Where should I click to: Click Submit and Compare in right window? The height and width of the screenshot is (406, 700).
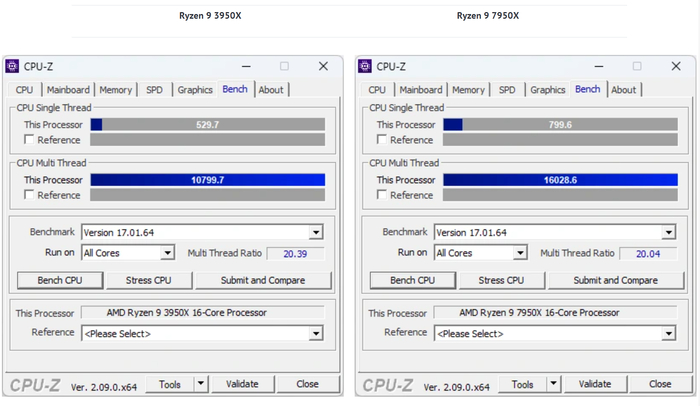[615, 280]
